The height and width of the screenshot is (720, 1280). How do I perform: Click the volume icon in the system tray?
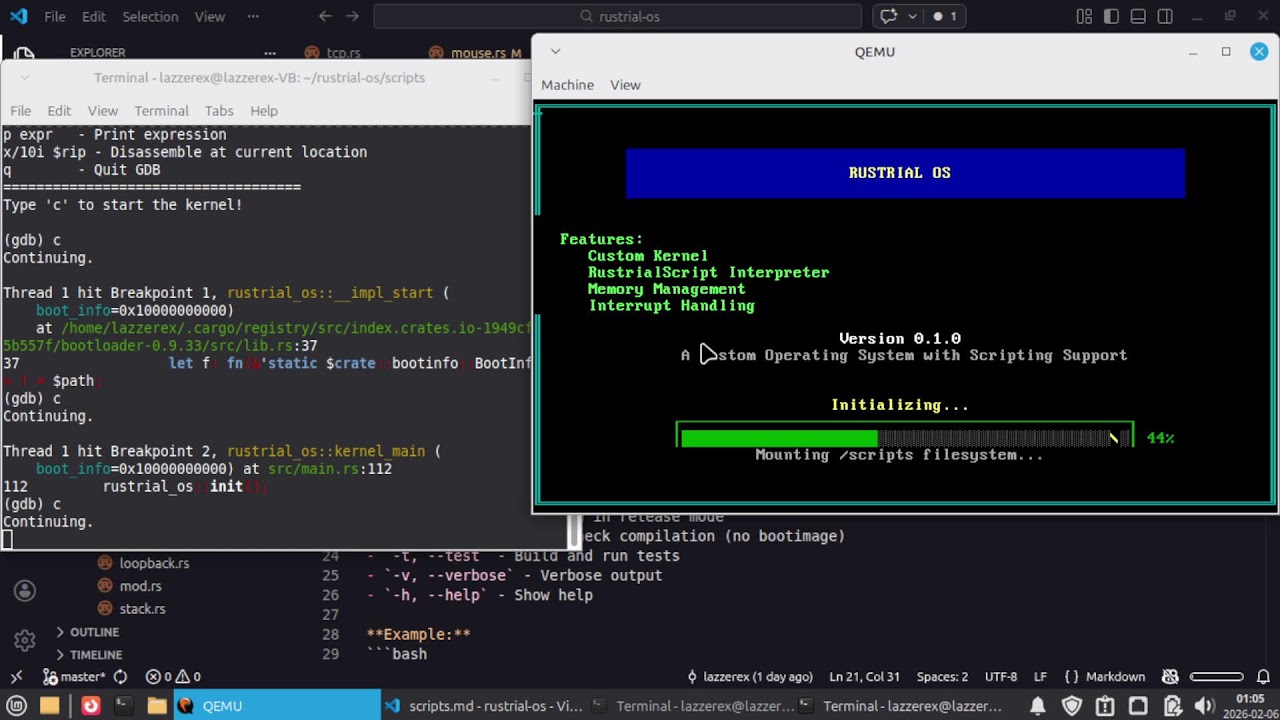coord(1204,706)
